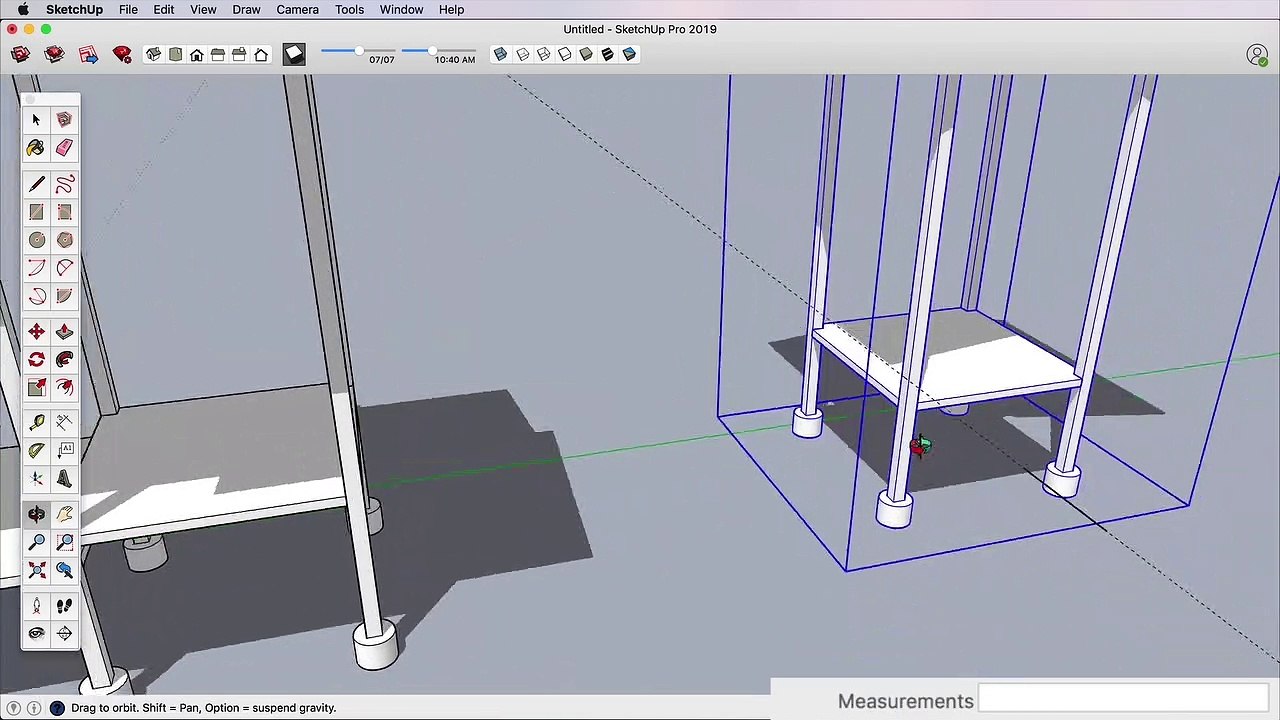Viewport: 1280px width, 720px height.
Task: Switch to Back view icon
Action: coord(239,55)
